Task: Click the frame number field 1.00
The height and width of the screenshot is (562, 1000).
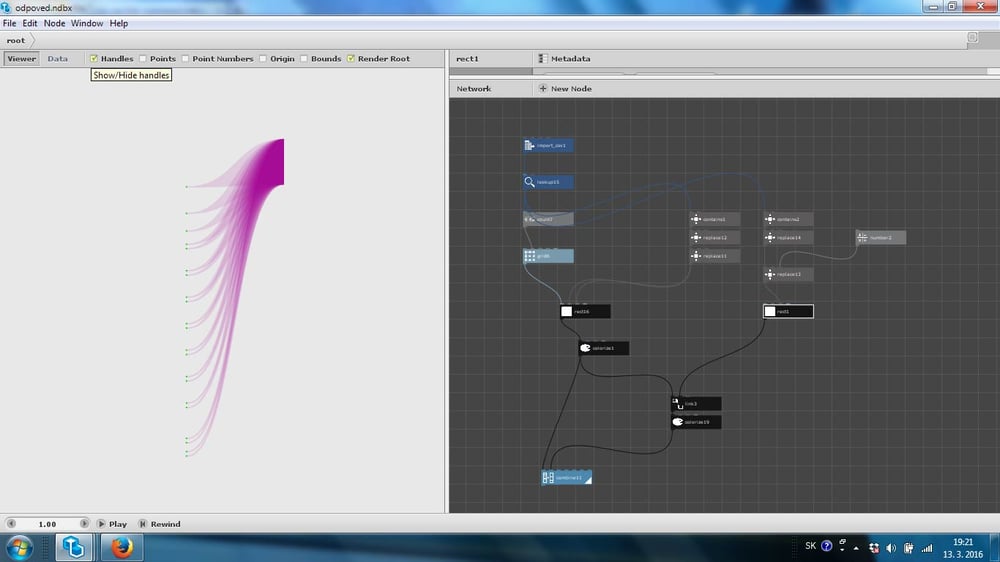Action: 47,524
